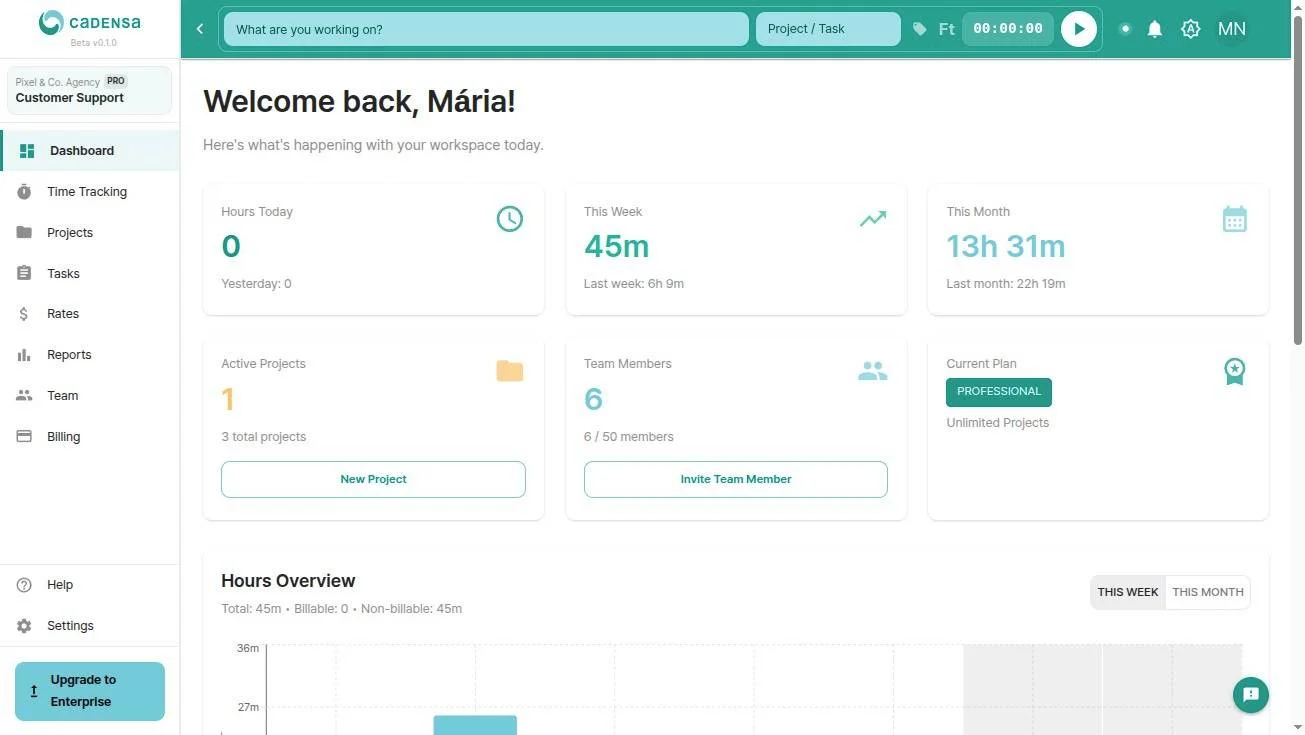This screenshot has width=1305, height=735.
Task: Click the page vertical scrollbar
Action: click(1298, 180)
